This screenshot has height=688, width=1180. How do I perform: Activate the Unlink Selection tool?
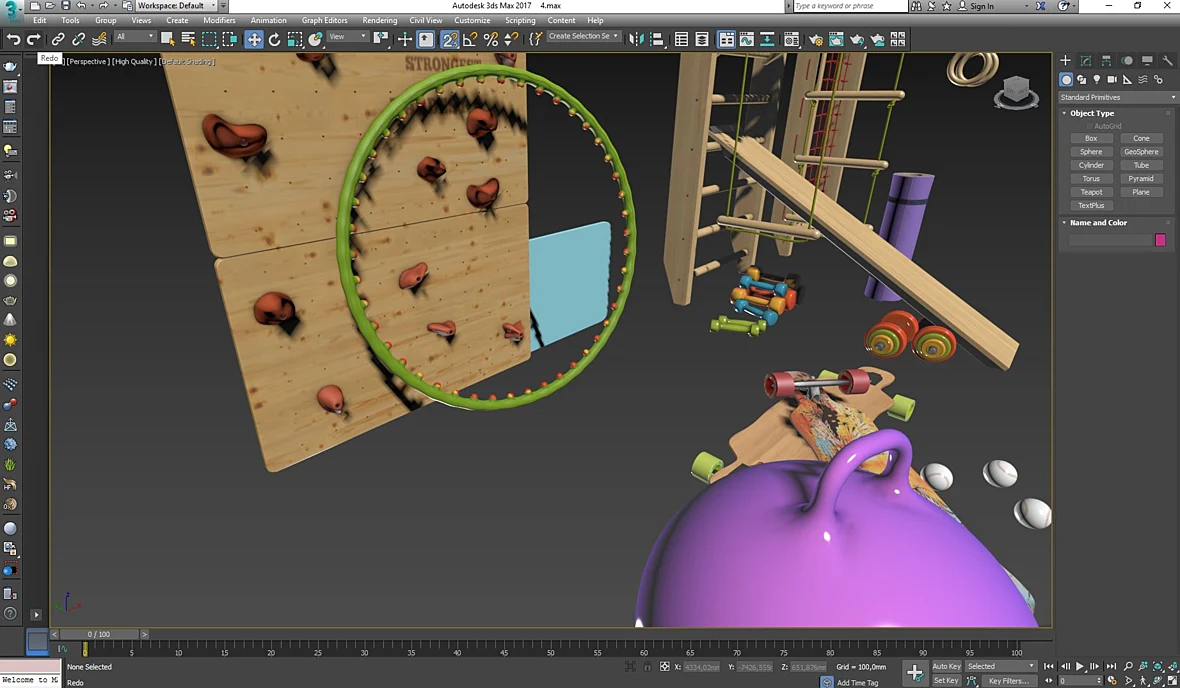pyautogui.click(x=78, y=39)
